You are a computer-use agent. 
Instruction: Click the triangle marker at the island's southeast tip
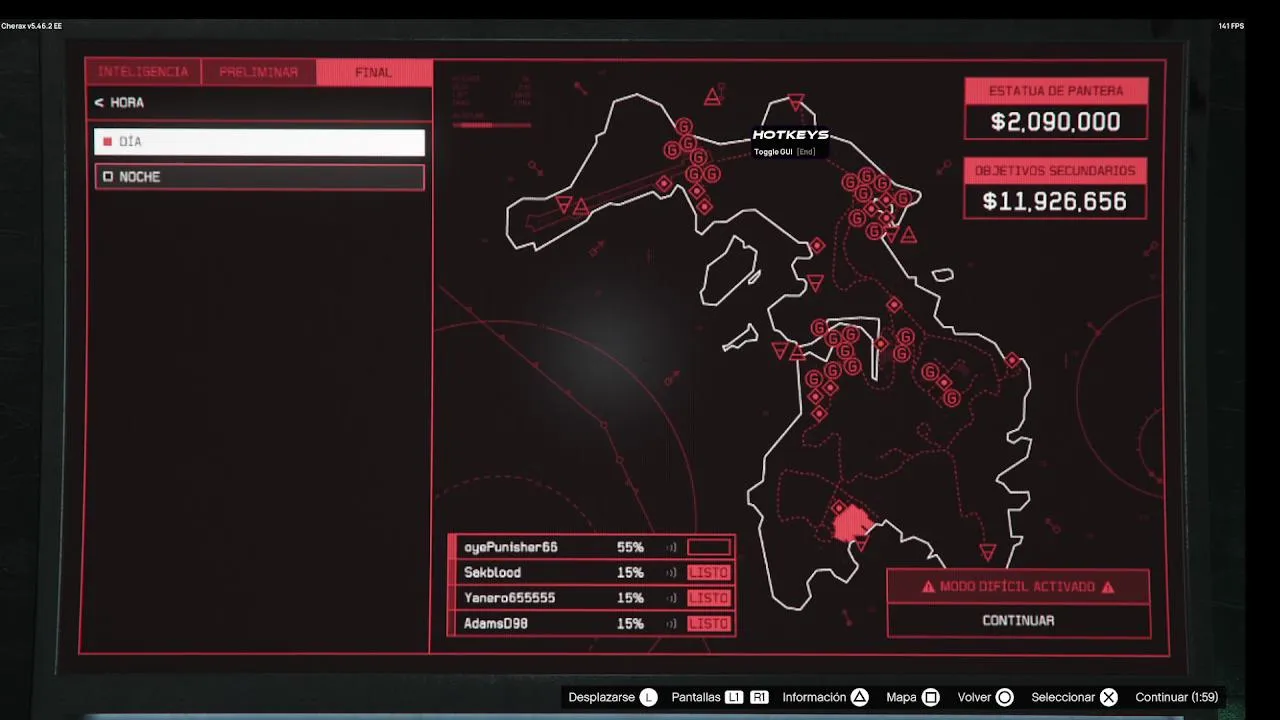pyautogui.click(x=988, y=552)
